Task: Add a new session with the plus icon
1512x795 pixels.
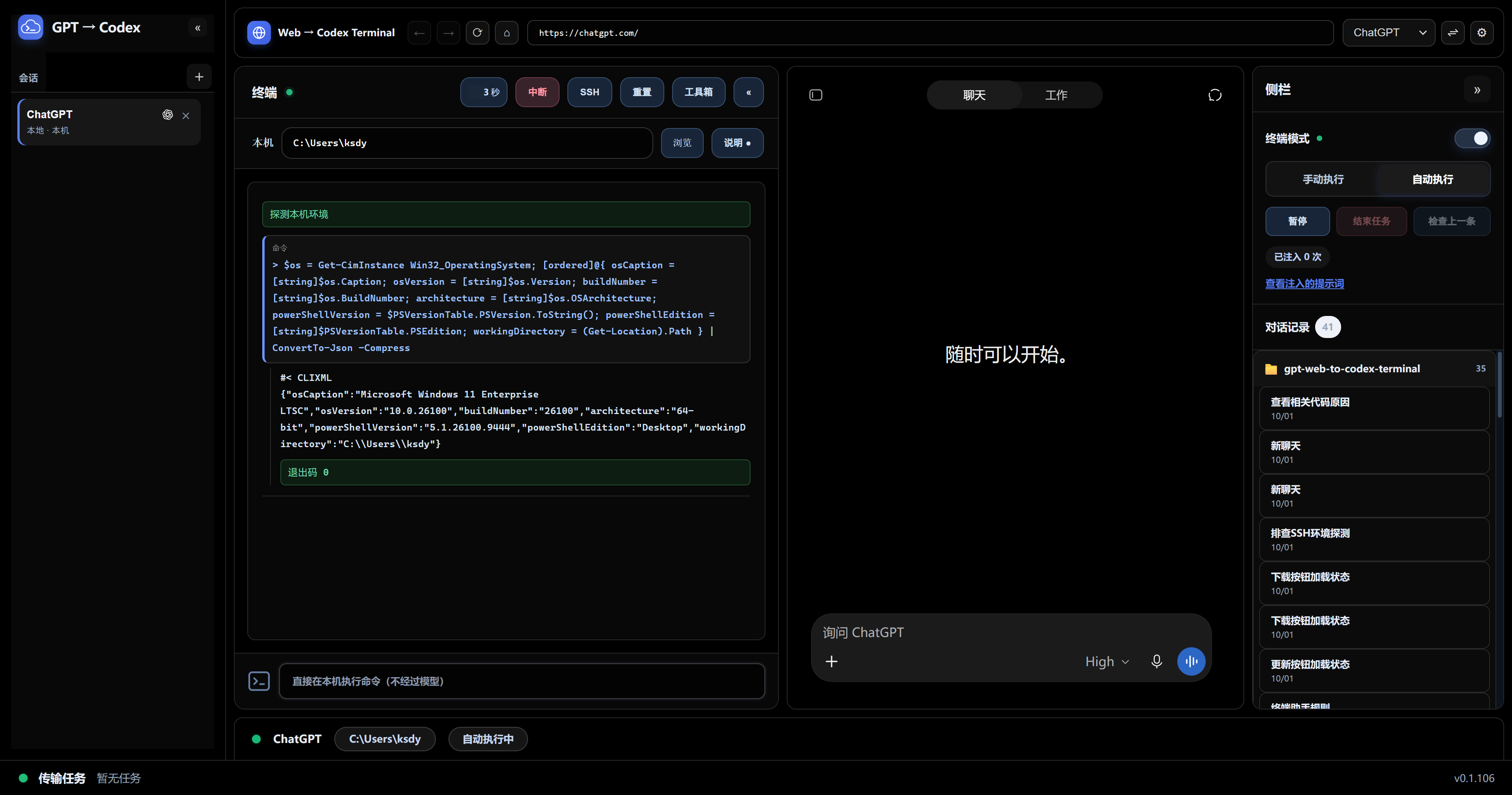Action: click(199, 76)
